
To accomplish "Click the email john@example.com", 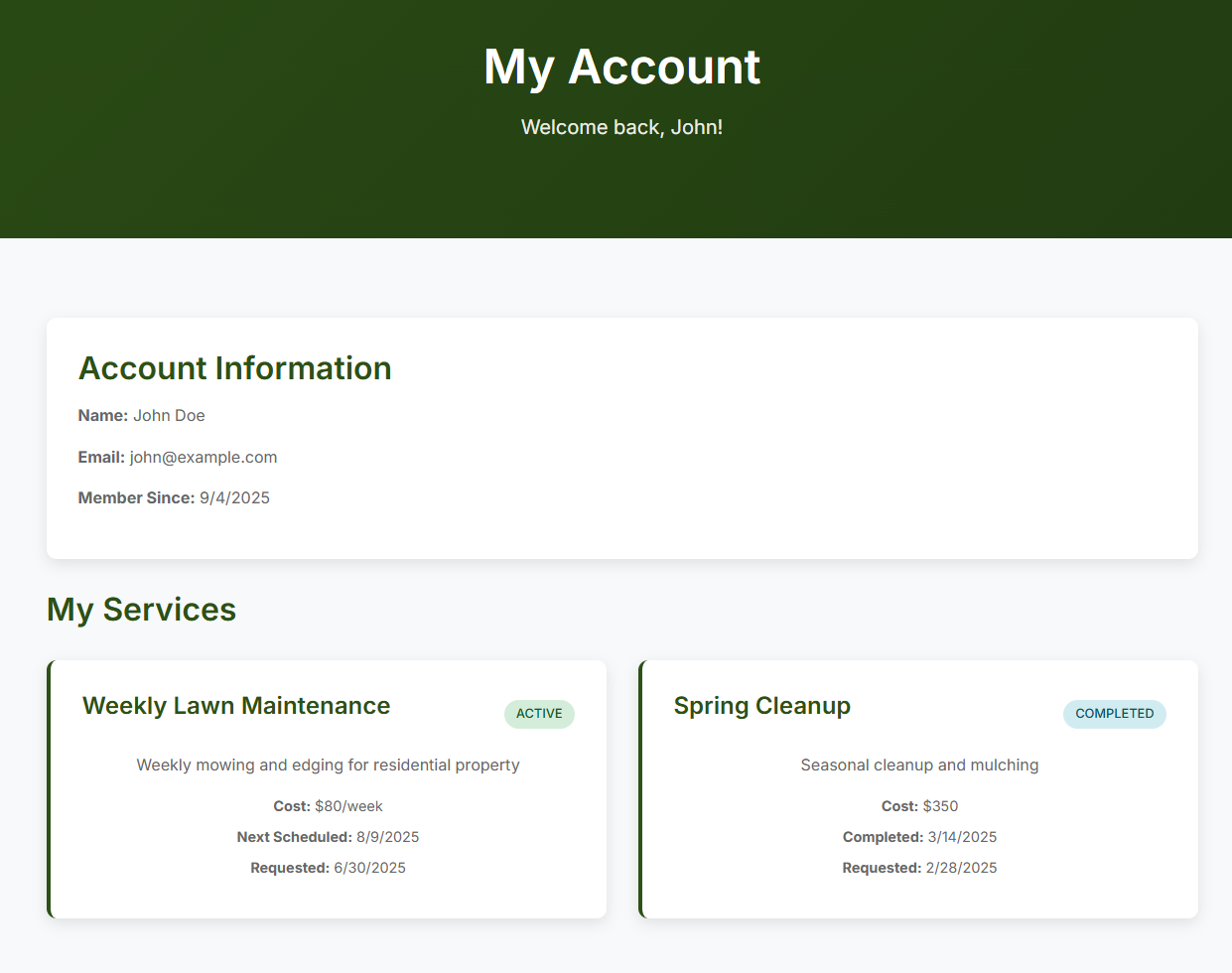I will (x=204, y=458).
